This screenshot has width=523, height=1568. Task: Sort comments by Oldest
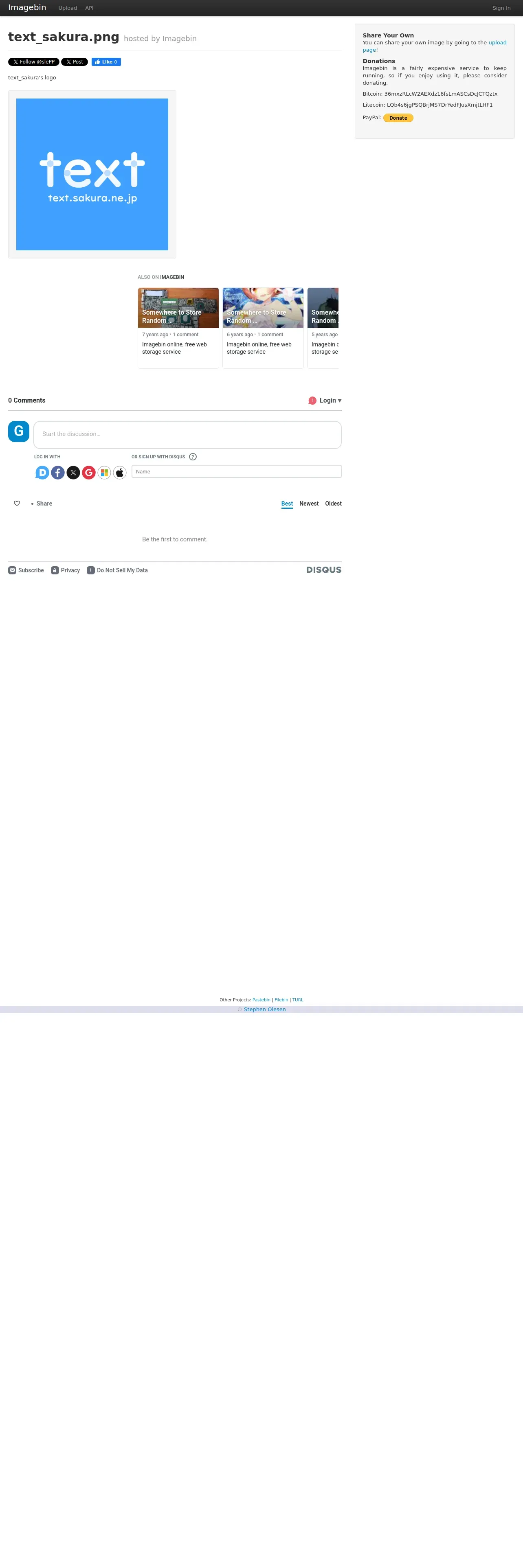coord(333,504)
